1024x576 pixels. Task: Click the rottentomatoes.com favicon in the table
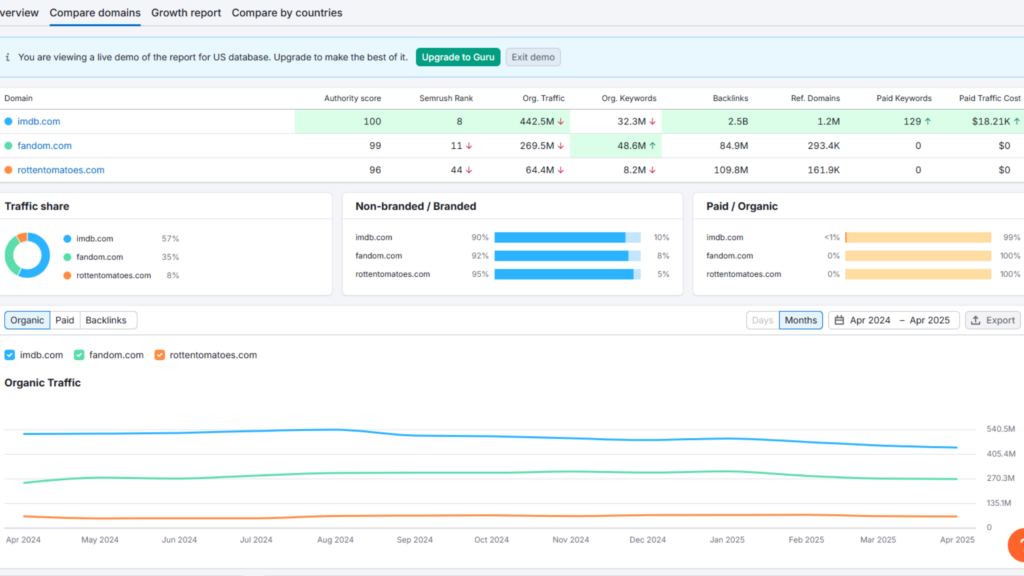(10, 170)
